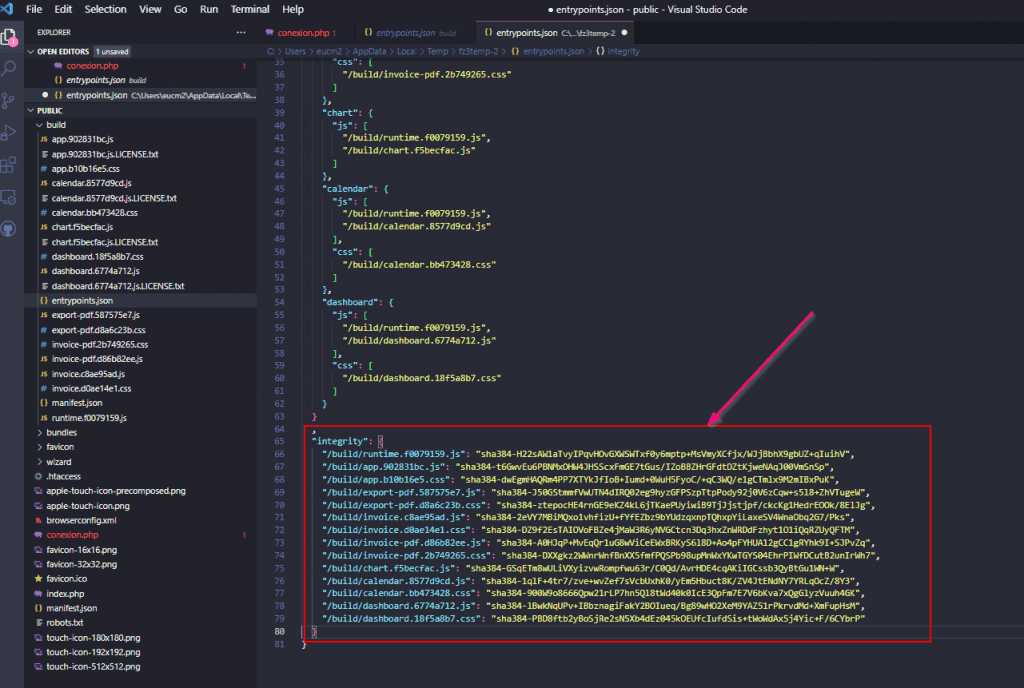Image resolution: width=1024 pixels, height=688 pixels.
Task: Open the Go menu
Action: coord(181,9)
